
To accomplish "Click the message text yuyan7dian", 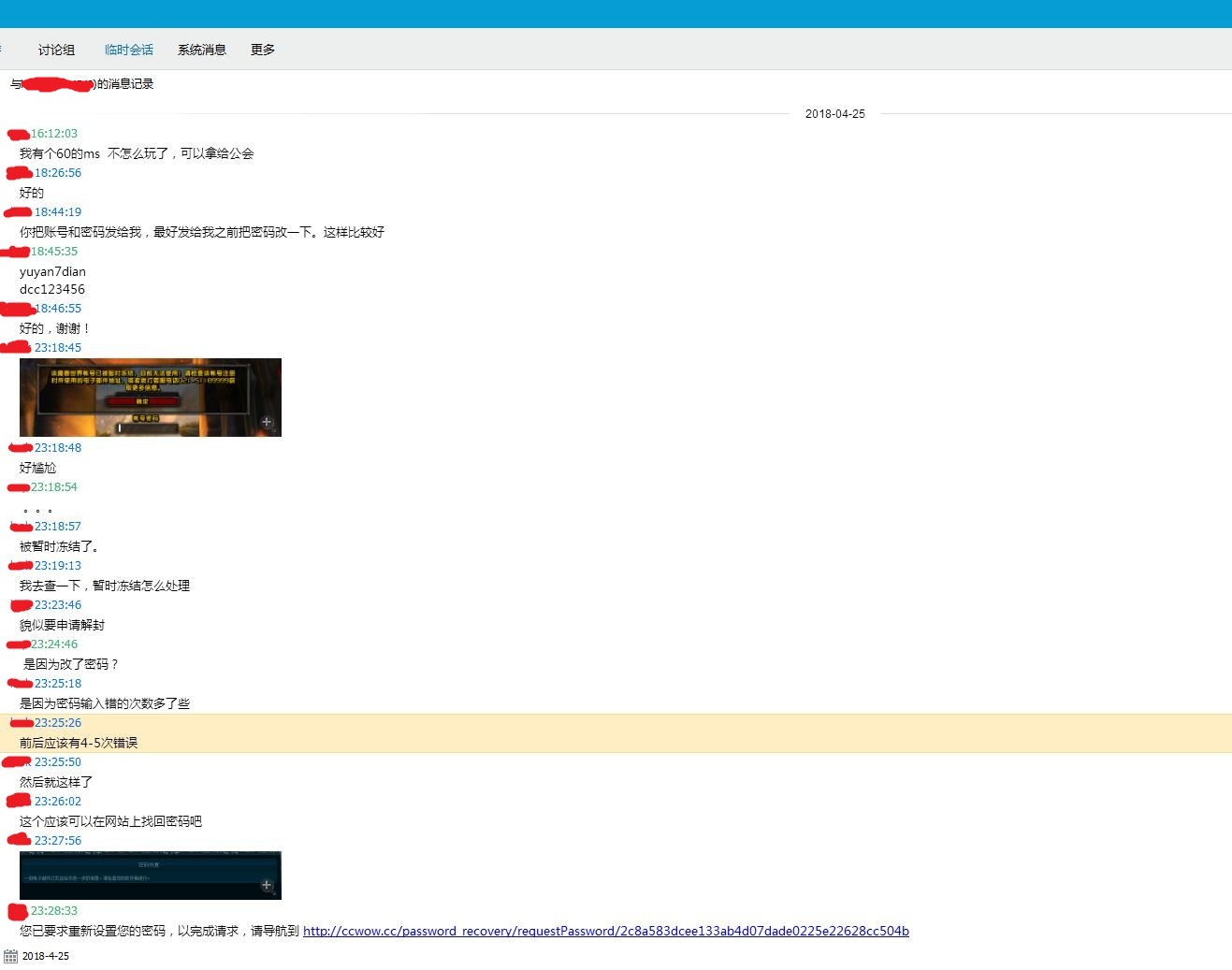I will 52,271.
